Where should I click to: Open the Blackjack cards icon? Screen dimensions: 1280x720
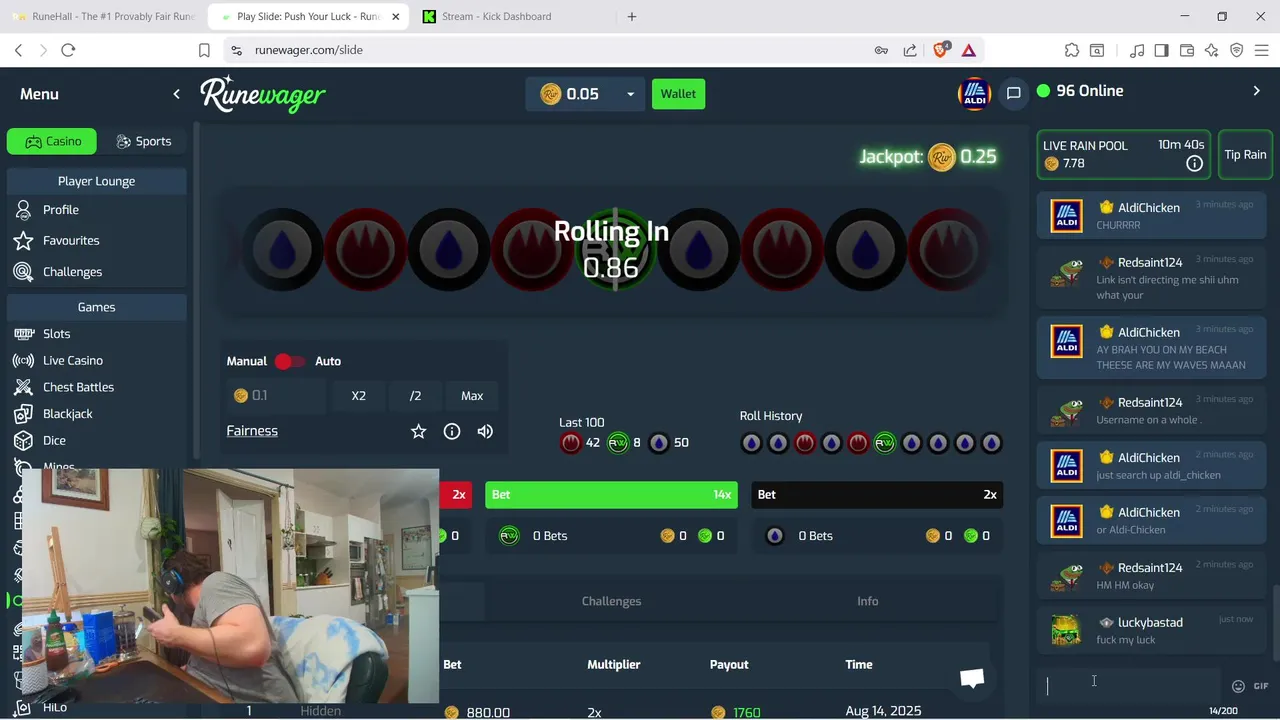pyautogui.click(x=24, y=414)
